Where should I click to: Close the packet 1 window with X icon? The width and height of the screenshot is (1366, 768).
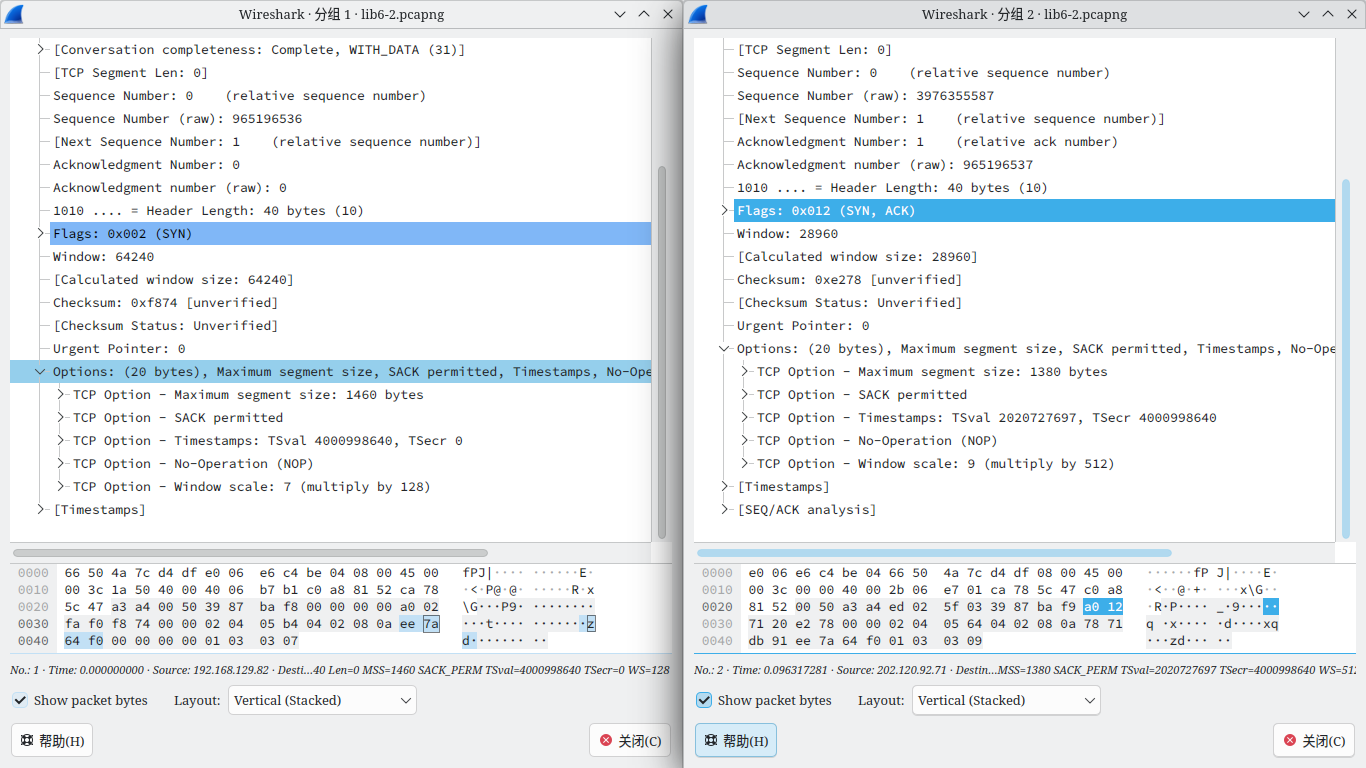pyautogui.click(x=667, y=14)
